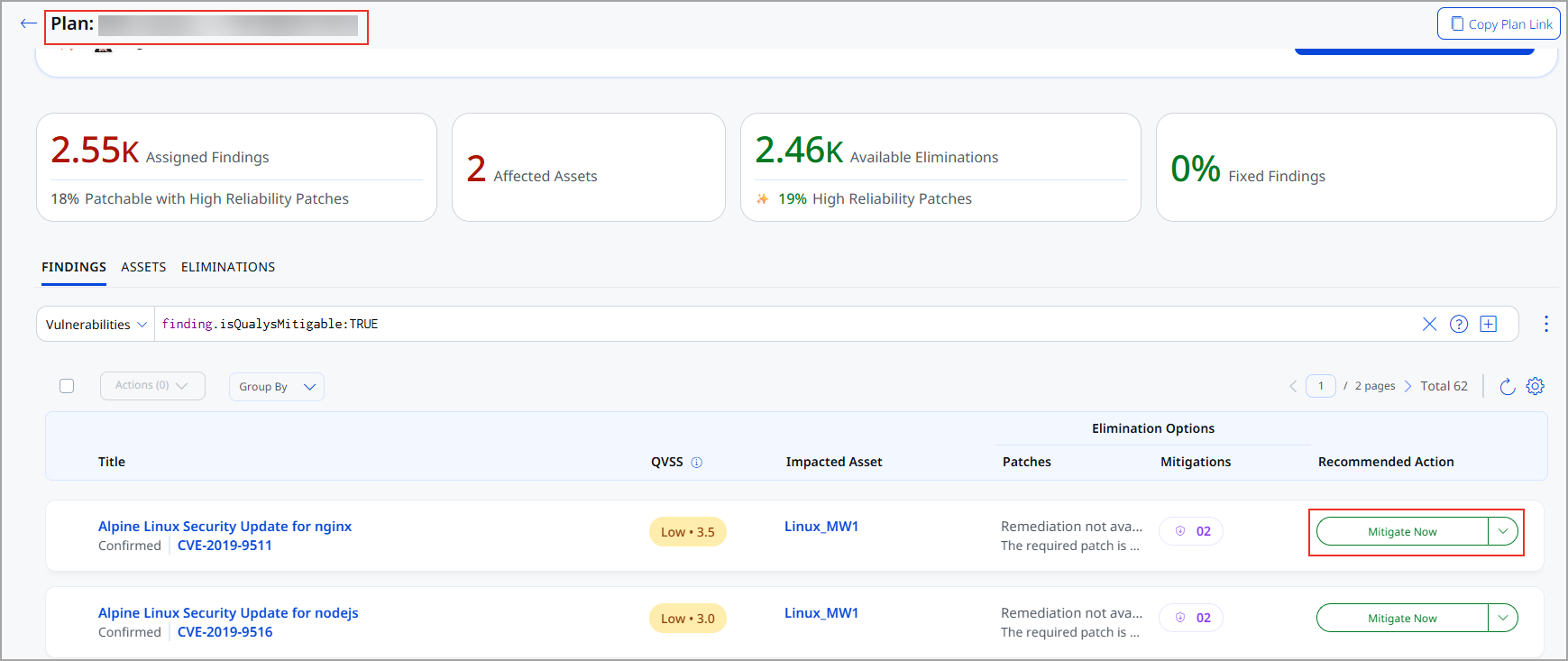The image size is (1568, 661).
Task: Switch to the FINDINGS tab
Action: tap(74, 267)
